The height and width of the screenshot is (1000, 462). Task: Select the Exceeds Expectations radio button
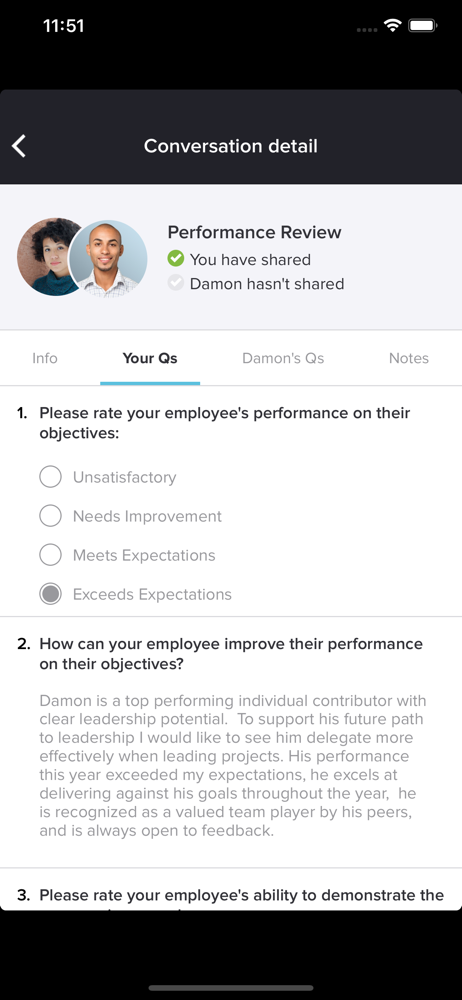tap(50, 594)
